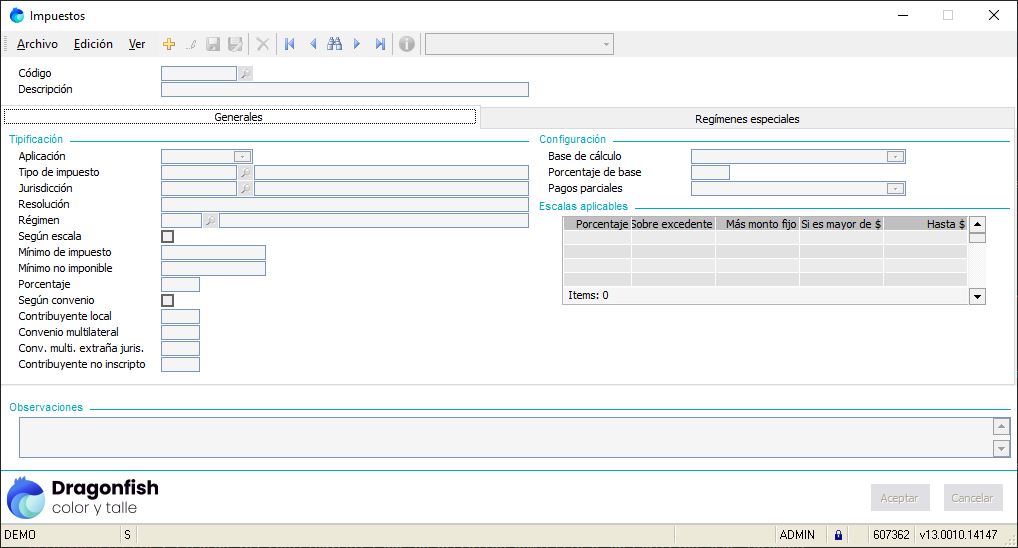Open the toolbar combo box dropdown
This screenshot has height=548, width=1018.
[606, 44]
